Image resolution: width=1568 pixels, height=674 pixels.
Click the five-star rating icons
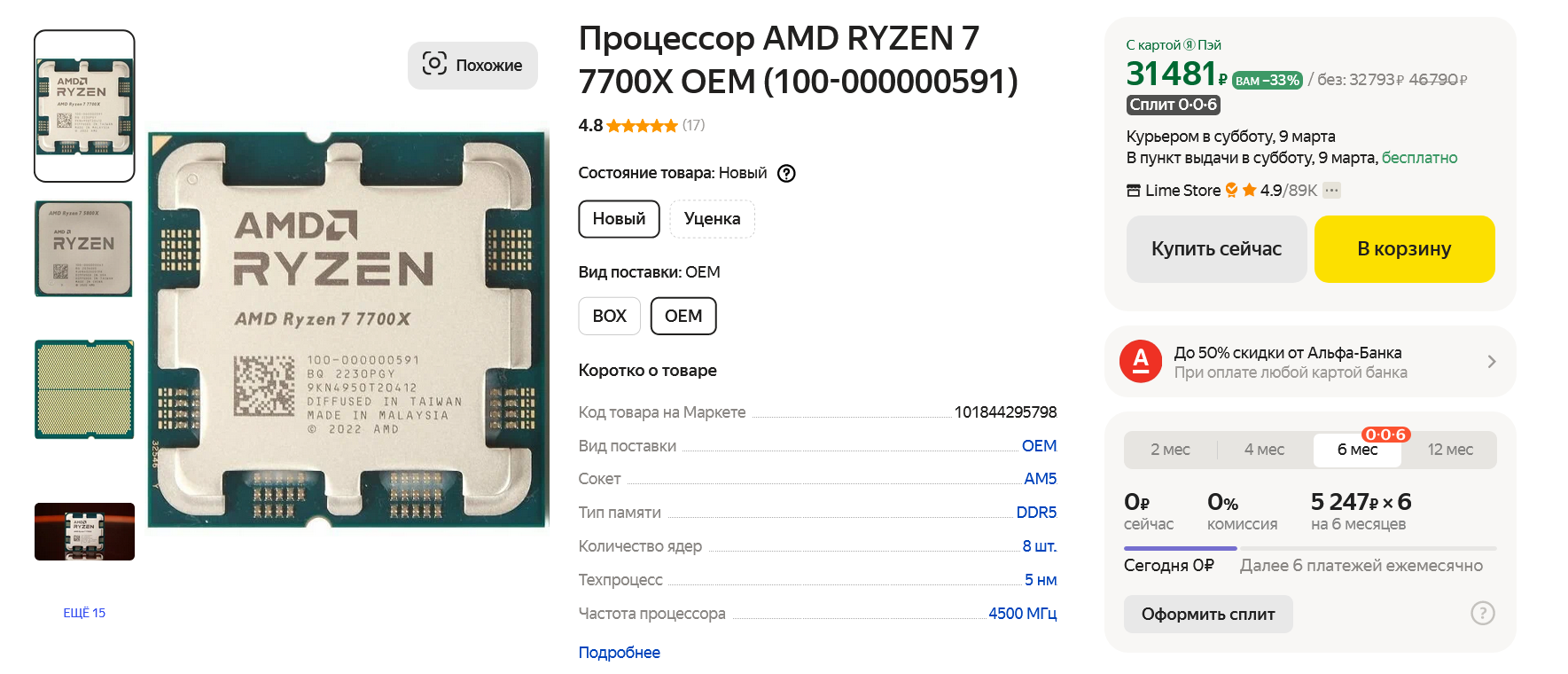[x=642, y=126]
